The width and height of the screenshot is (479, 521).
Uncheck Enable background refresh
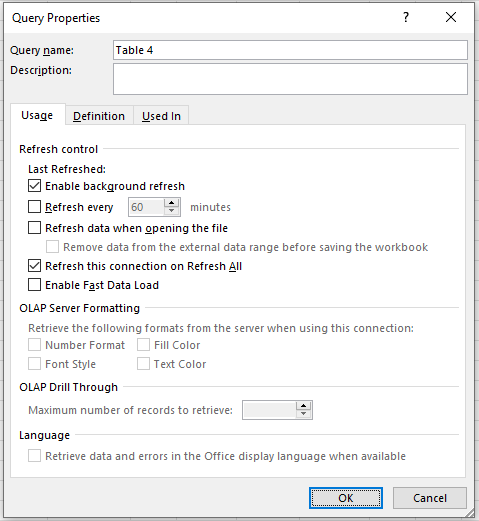coord(34,186)
